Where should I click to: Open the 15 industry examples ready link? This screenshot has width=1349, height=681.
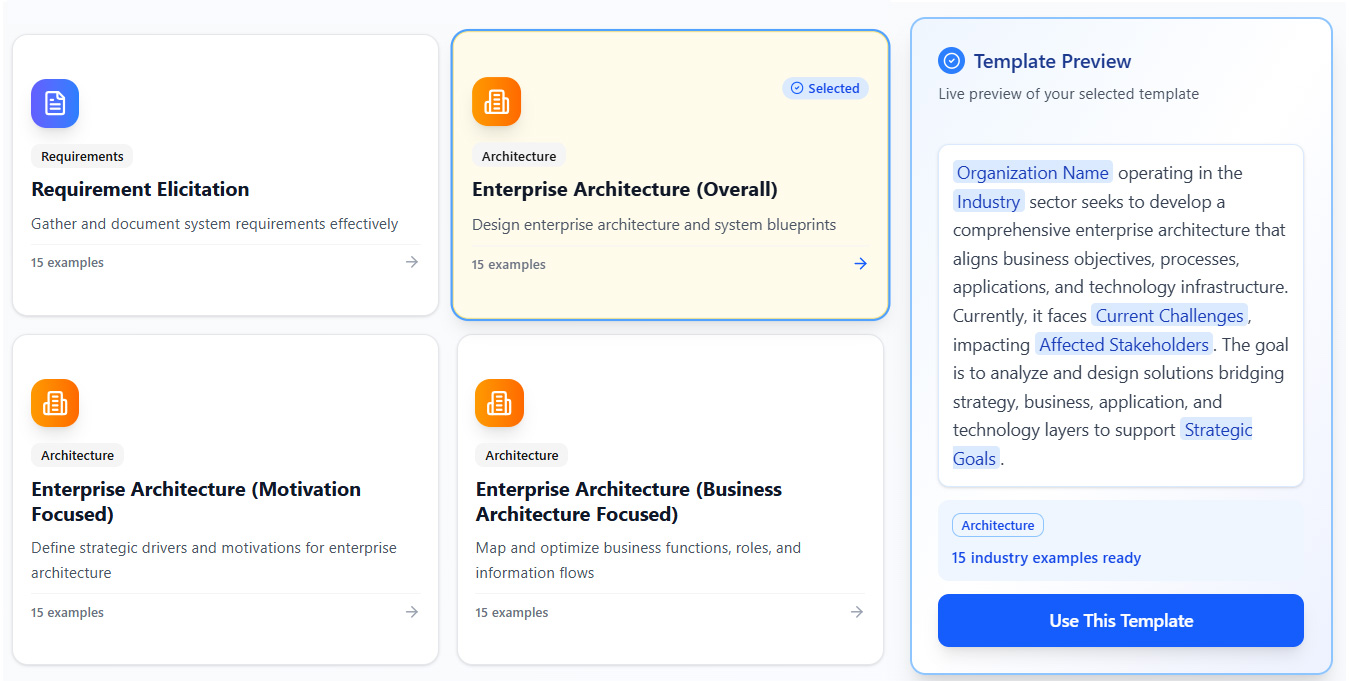click(x=1046, y=558)
